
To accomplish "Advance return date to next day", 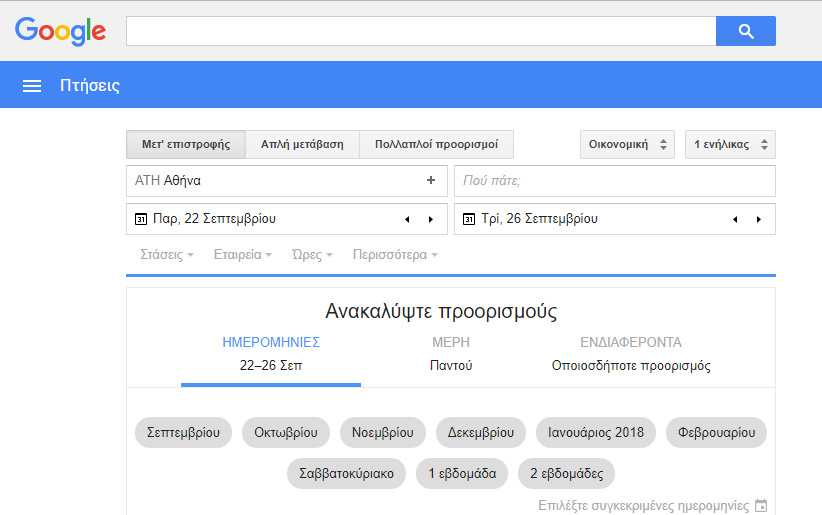I will click(759, 219).
